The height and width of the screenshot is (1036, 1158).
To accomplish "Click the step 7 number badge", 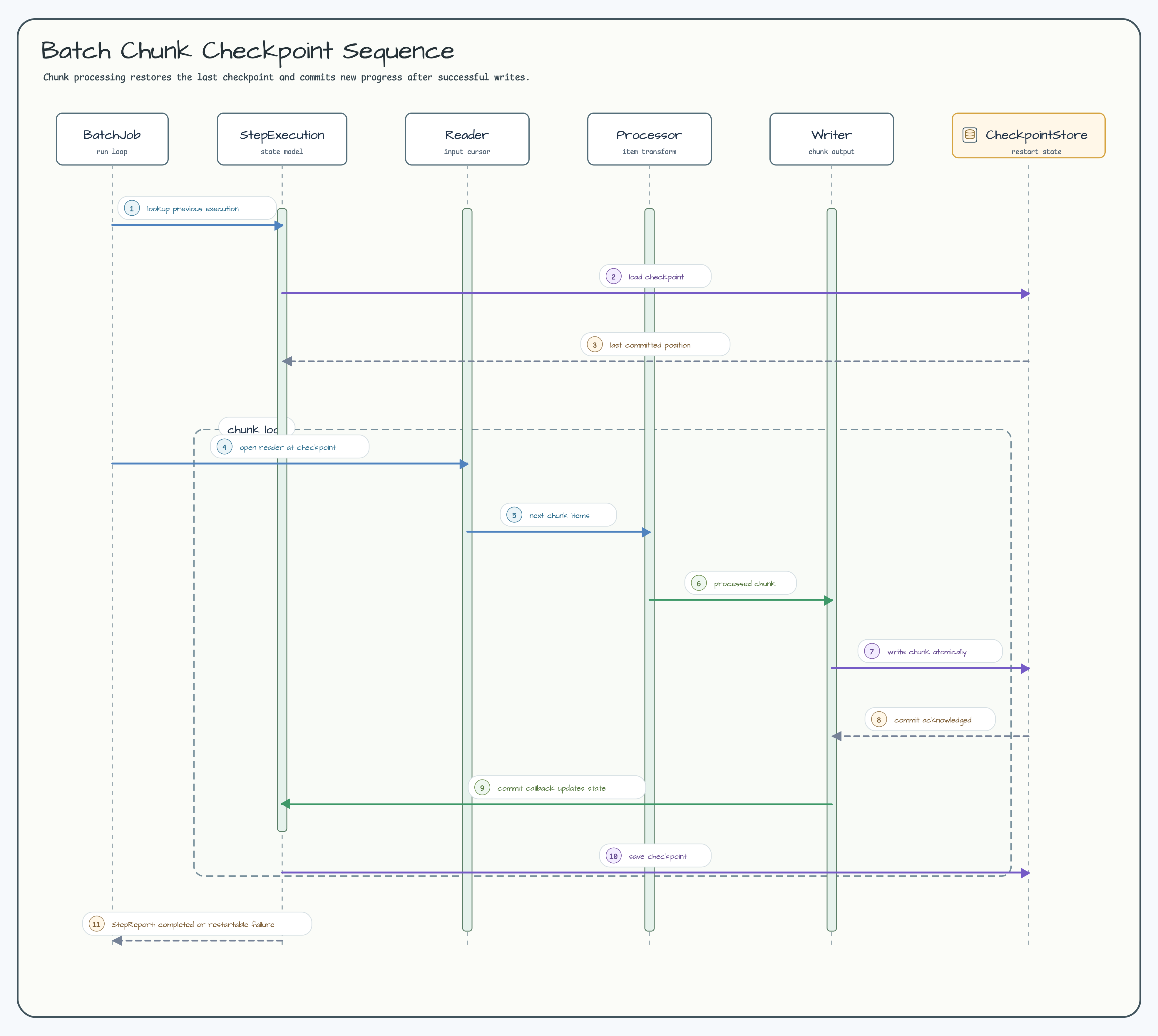I will (872, 651).
